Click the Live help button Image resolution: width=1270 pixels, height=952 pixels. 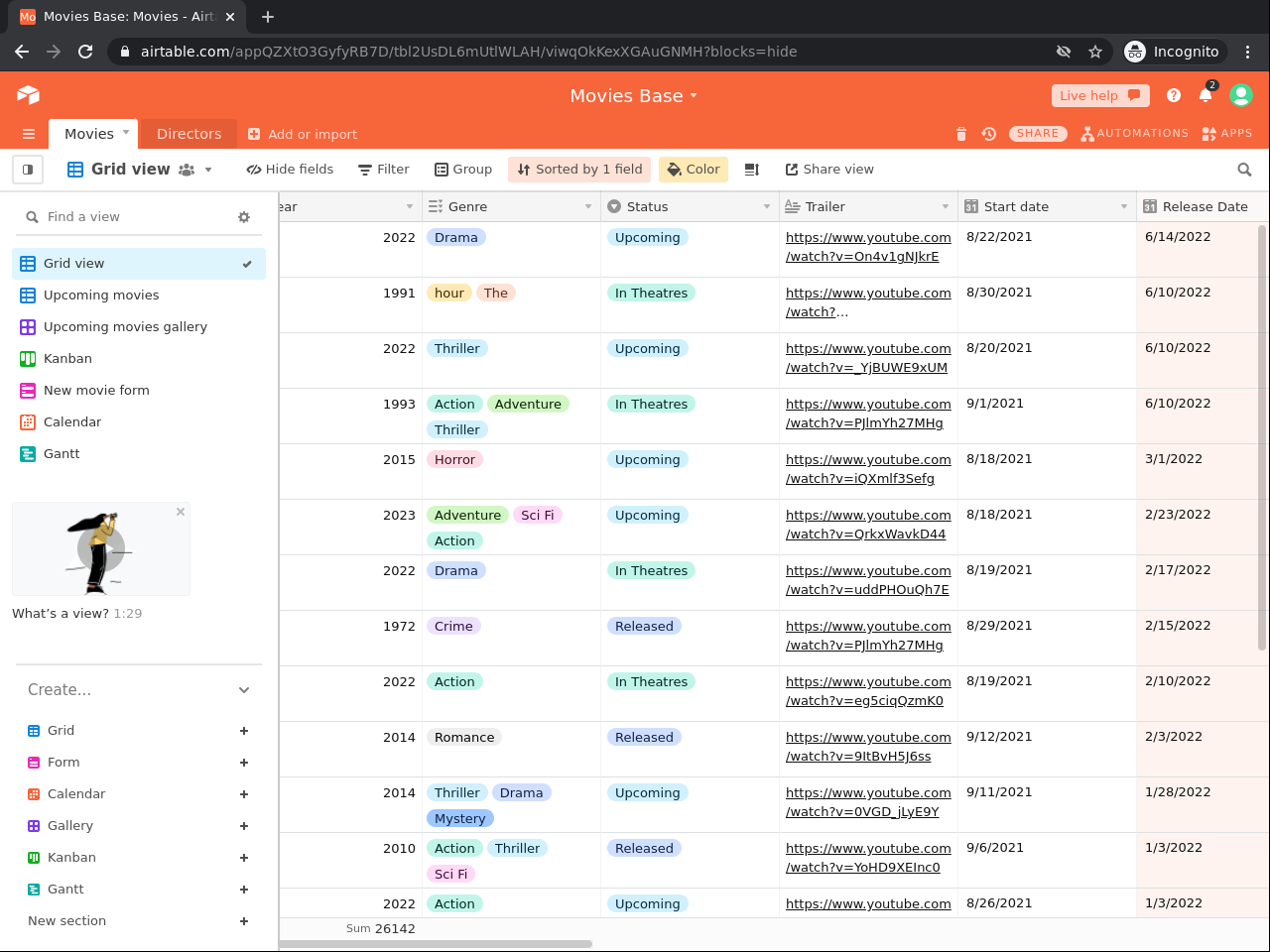pyautogui.click(x=1100, y=95)
